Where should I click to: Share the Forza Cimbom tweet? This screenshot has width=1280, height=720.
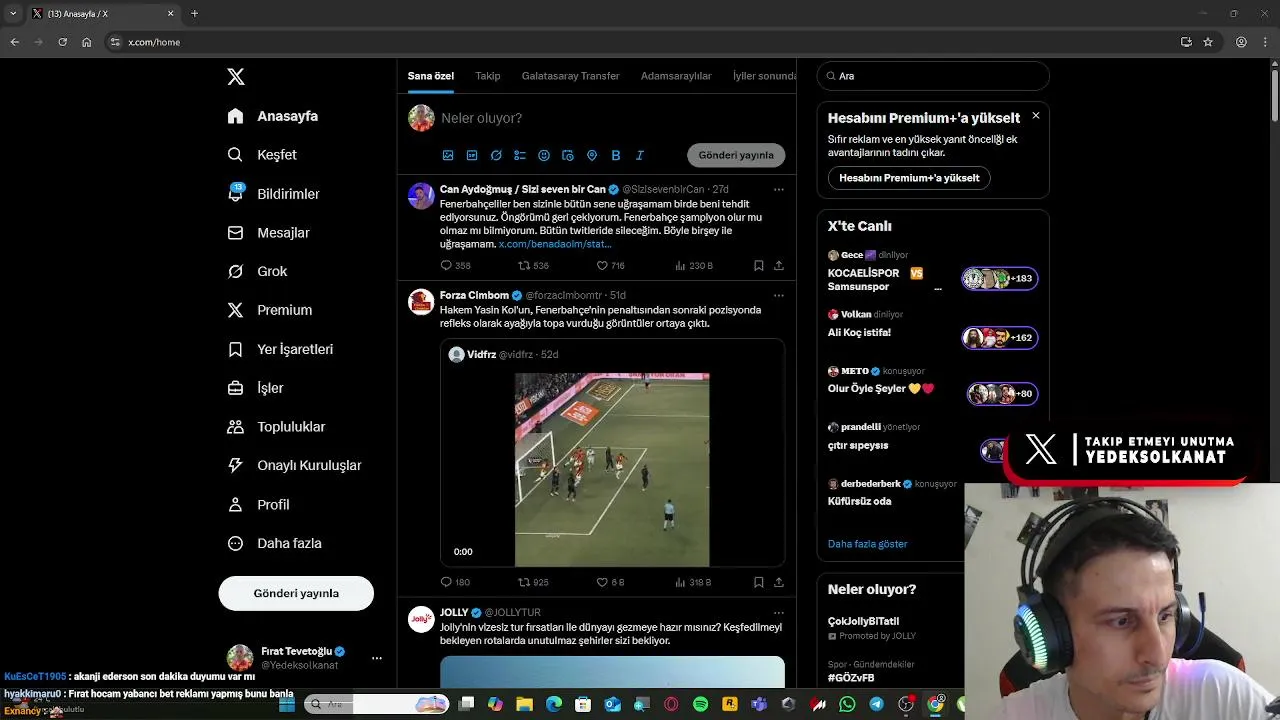(x=779, y=582)
